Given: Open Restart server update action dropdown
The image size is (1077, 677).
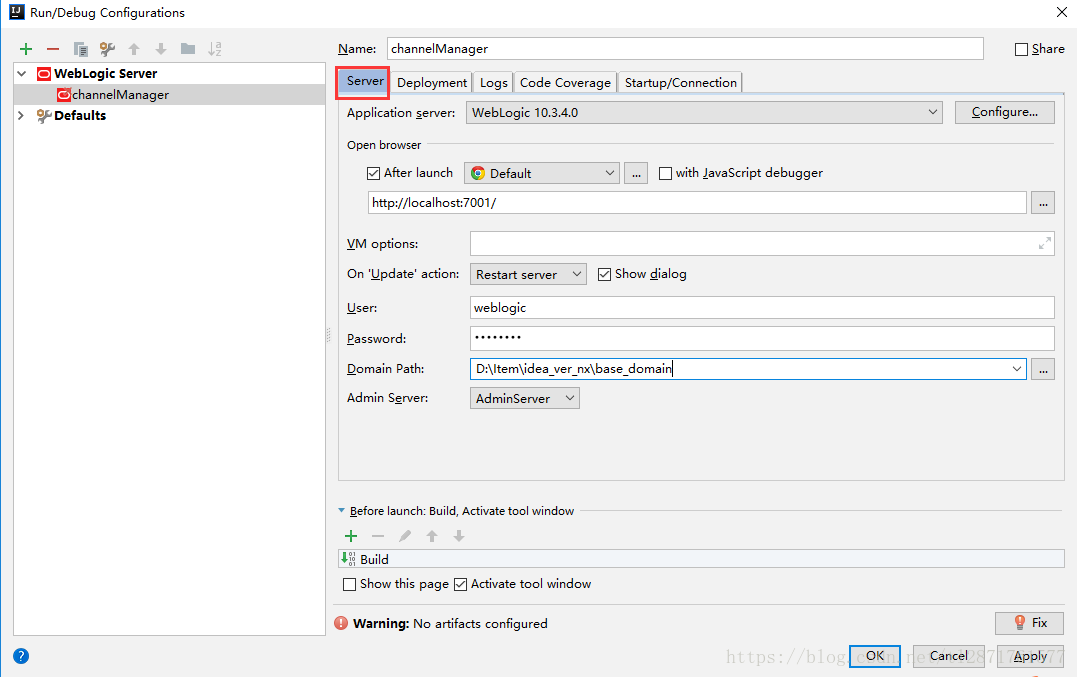Looking at the screenshot, I should 528,275.
